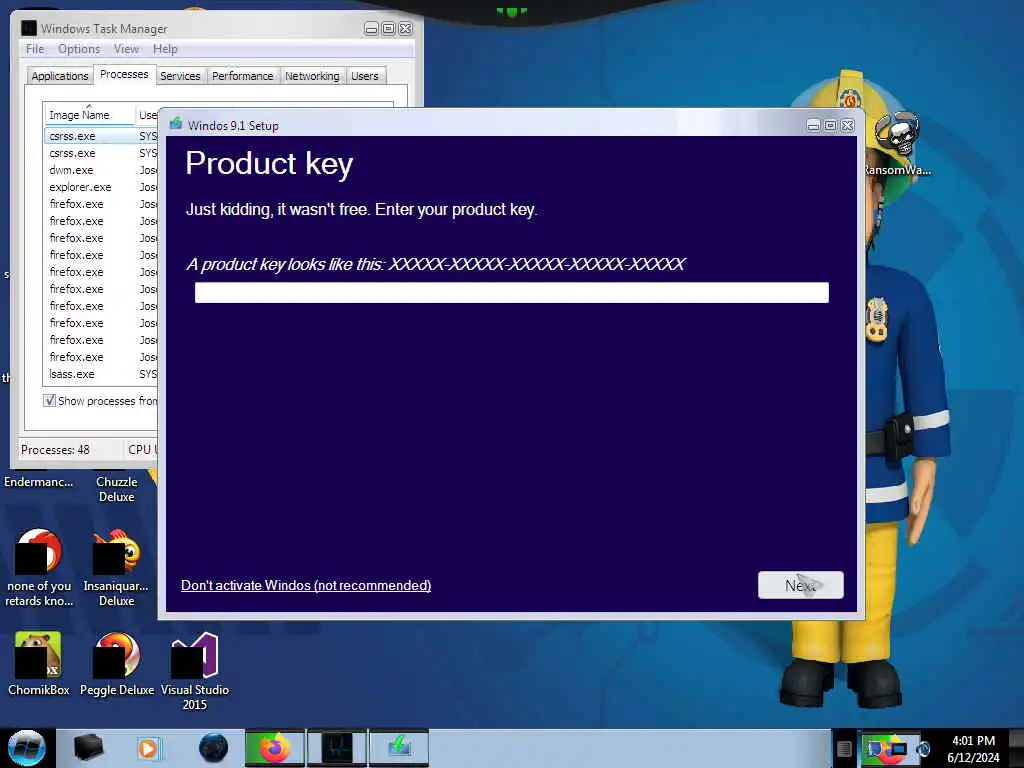1024x768 pixels.
Task: Open the View menu in Task Manager
Action: point(126,49)
